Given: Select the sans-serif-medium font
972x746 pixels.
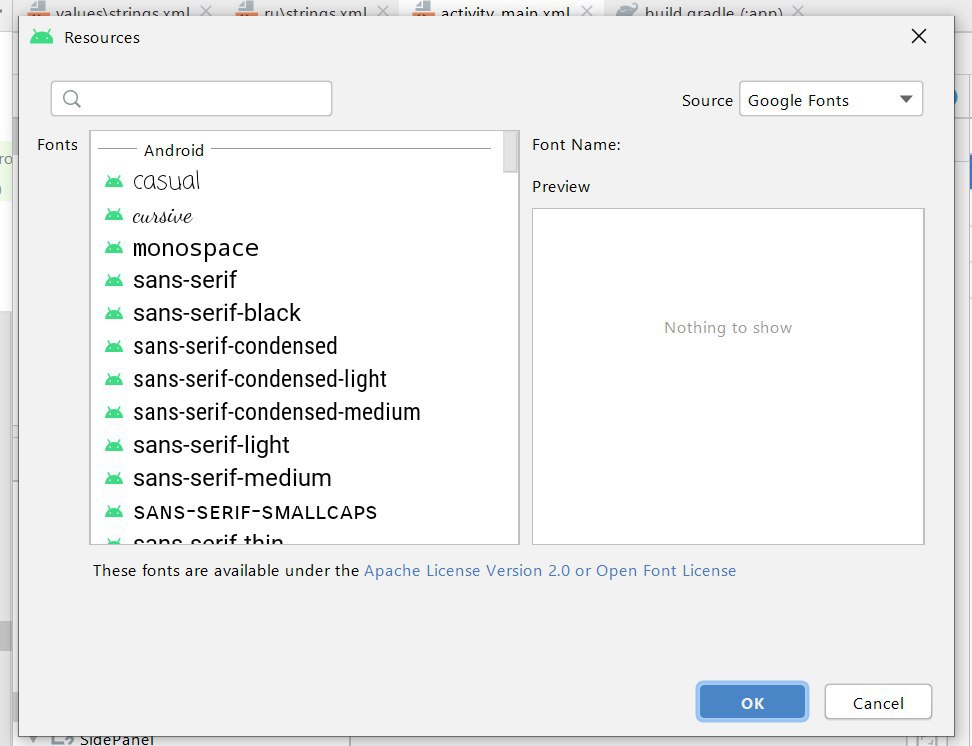Looking at the screenshot, I should tap(297, 478).
